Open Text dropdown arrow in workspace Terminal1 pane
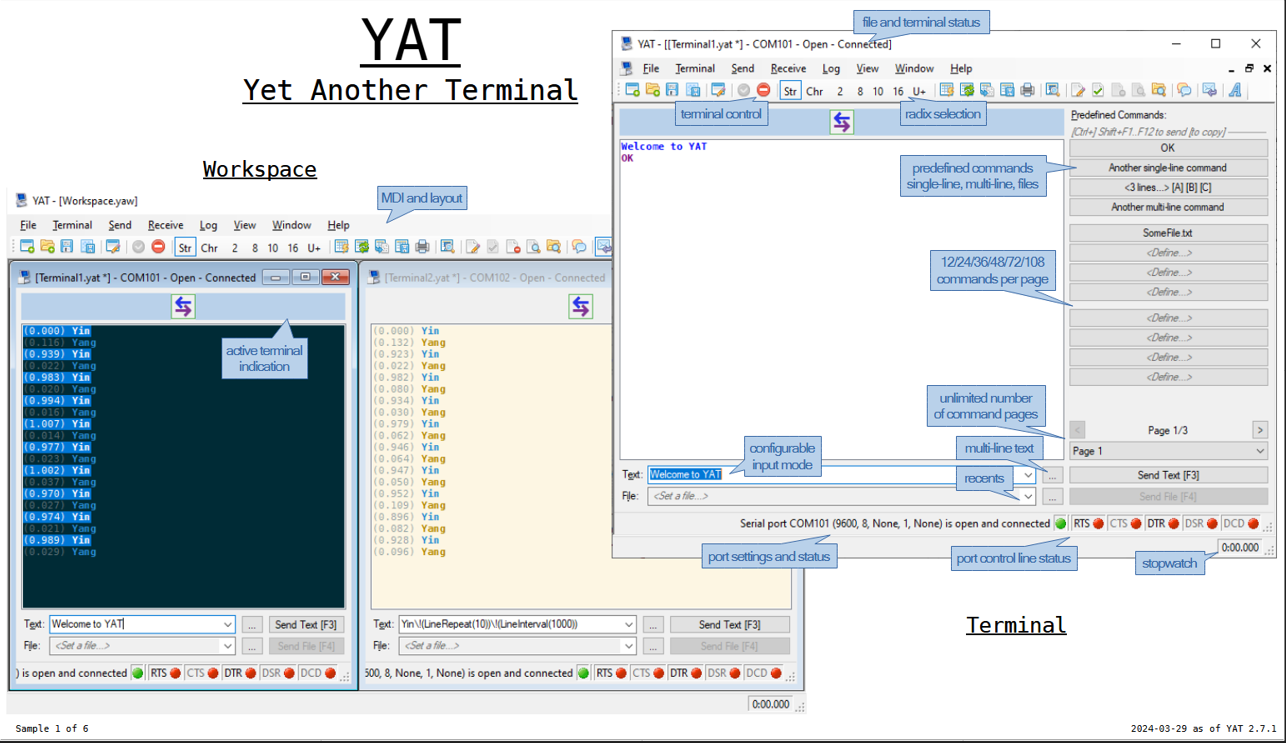 (228, 624)
